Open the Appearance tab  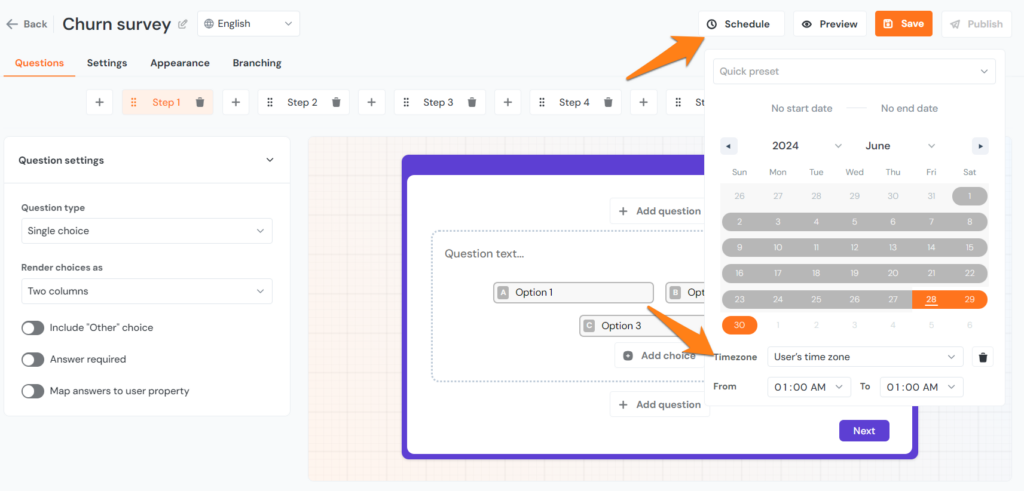(x=180, y=63)
